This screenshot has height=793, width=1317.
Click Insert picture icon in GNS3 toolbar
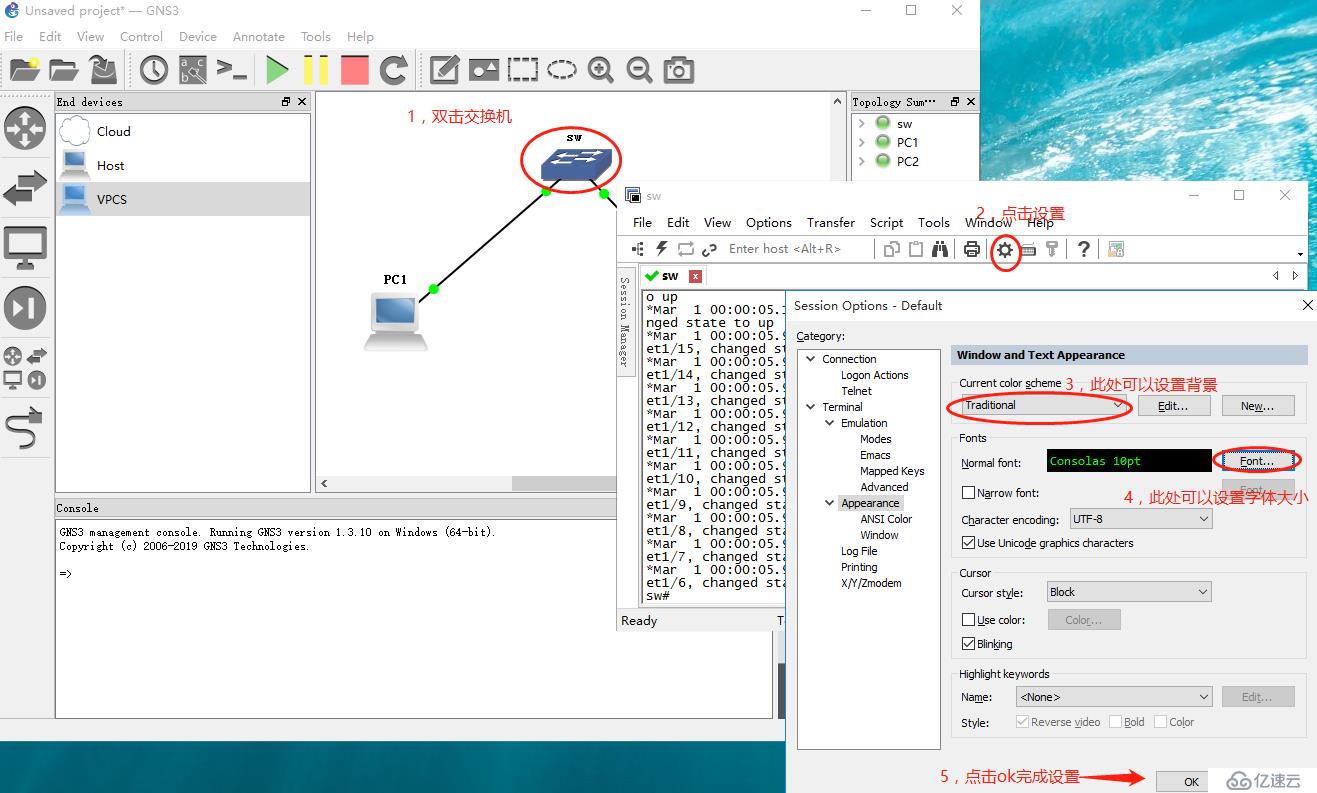click(484, 69)
